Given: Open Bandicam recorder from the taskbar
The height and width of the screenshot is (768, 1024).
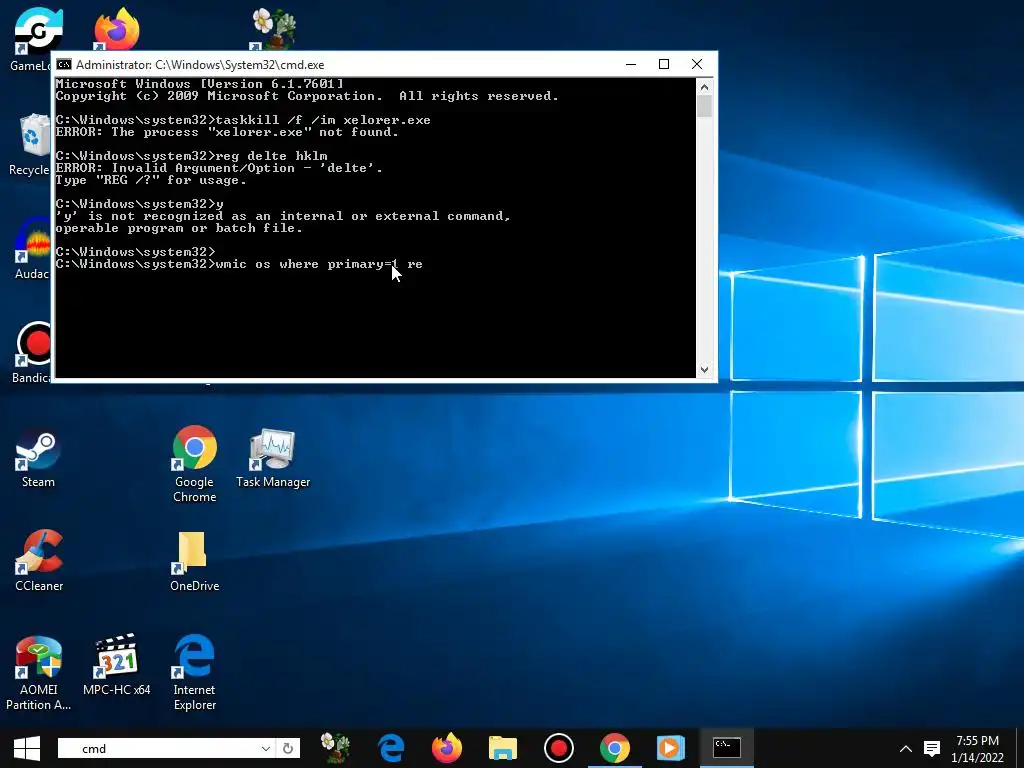Looking at the screenshot, I should [558, 748].
